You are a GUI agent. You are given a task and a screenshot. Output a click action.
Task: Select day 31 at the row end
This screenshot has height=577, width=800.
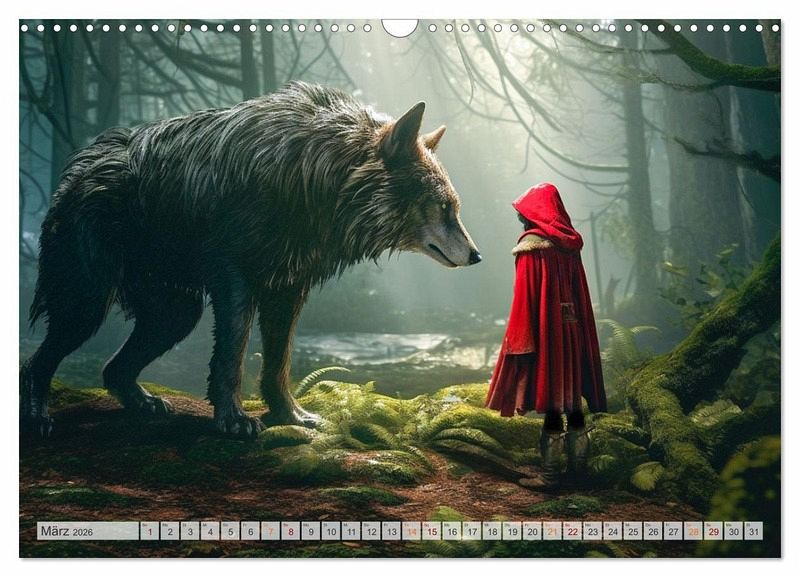753,531
